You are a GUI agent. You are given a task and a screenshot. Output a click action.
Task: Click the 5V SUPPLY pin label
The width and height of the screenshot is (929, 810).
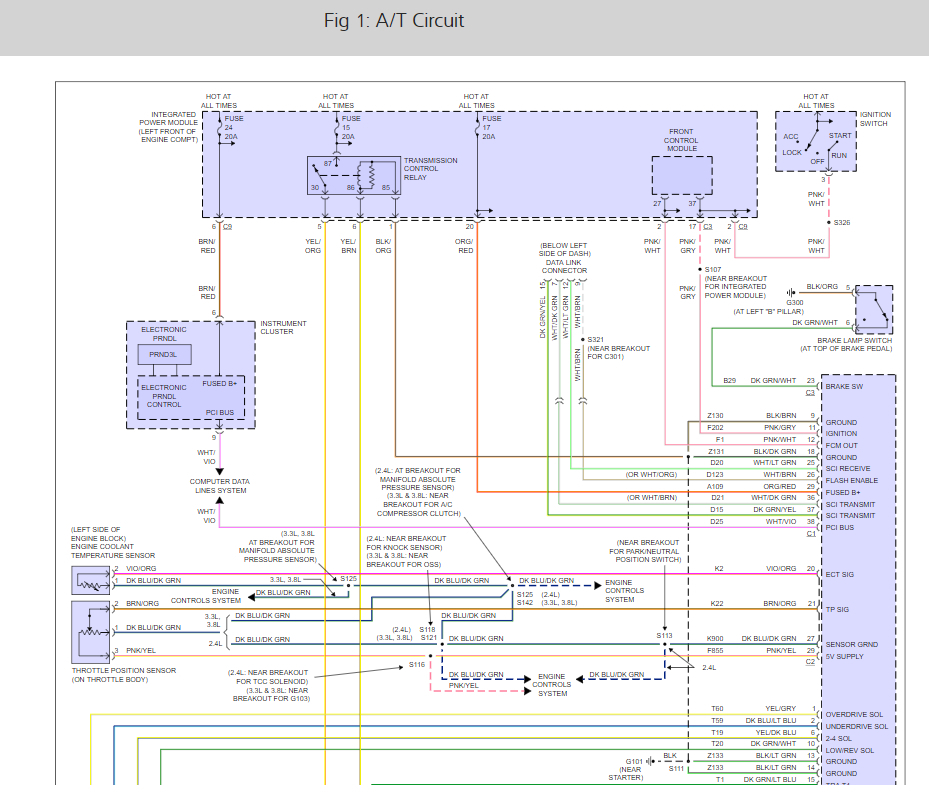(844, 657)
